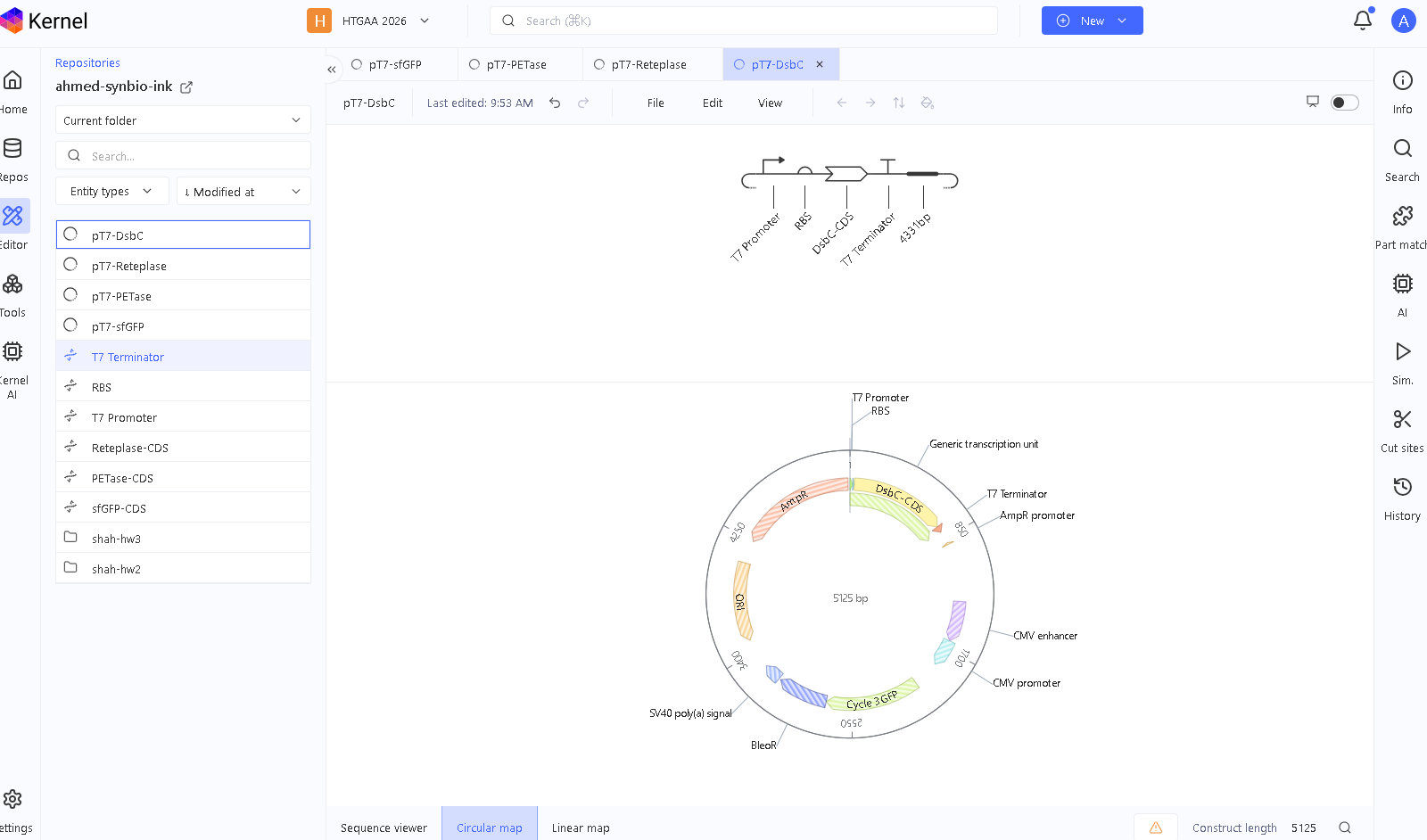Click the construct warning triangle icon
This screenshot has width=1427, height=840.
pyautogui.click(x=1156, y=828)
